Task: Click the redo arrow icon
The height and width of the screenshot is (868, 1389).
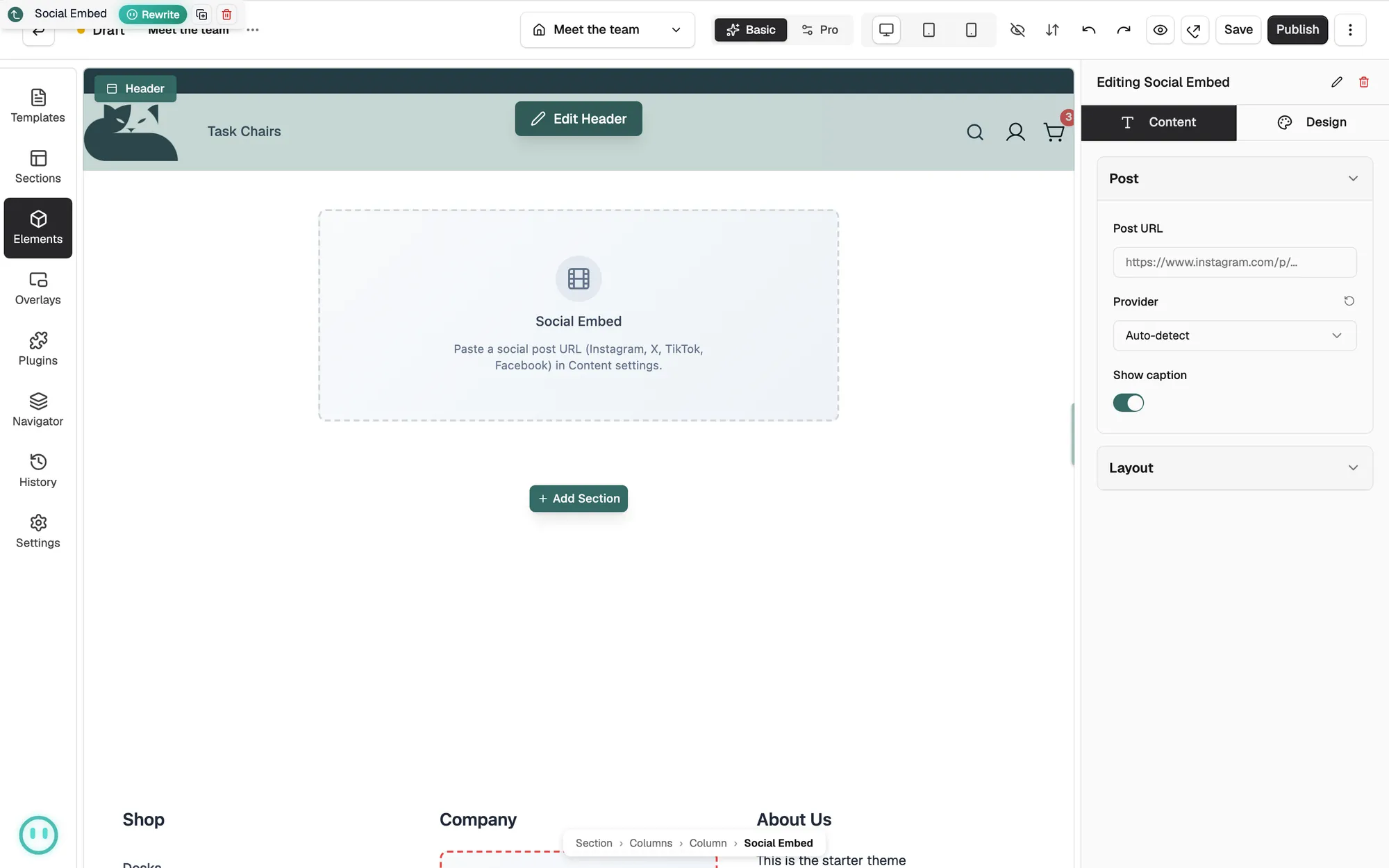Action: point(1124,30)
